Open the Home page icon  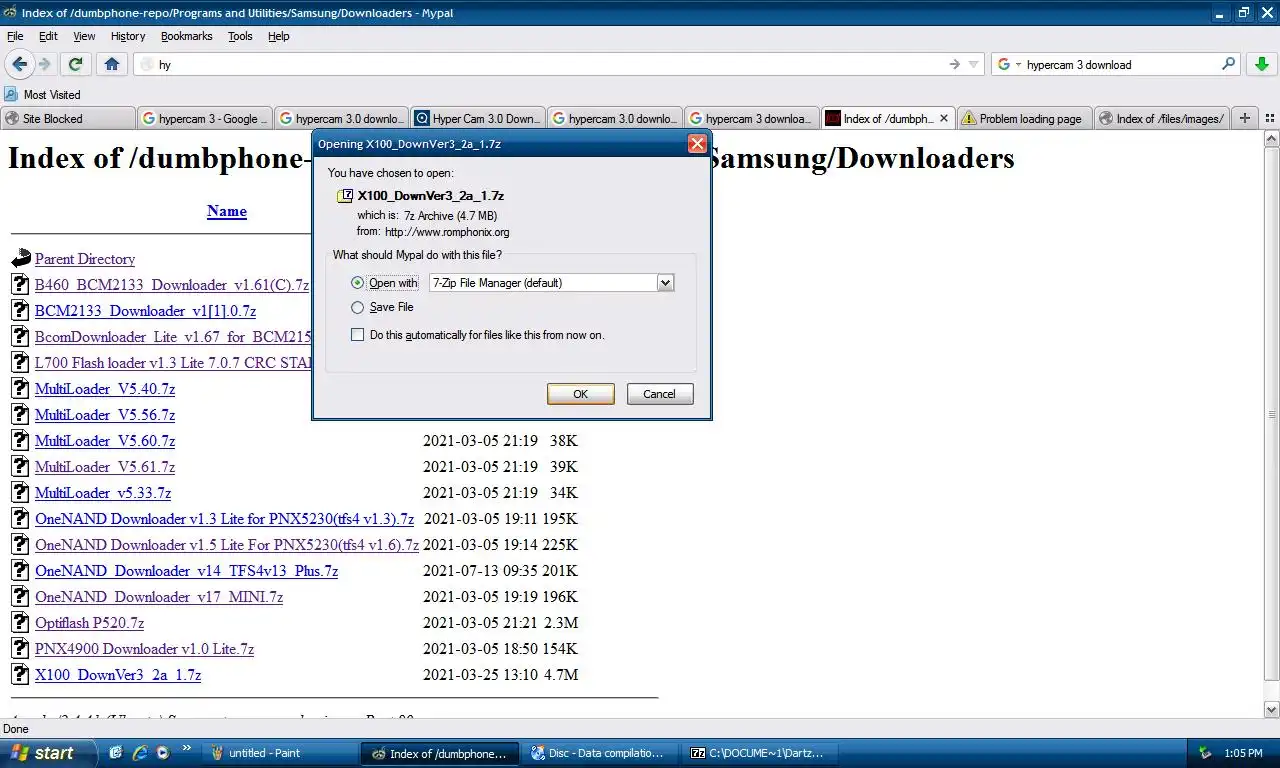(x=111, y=64)
